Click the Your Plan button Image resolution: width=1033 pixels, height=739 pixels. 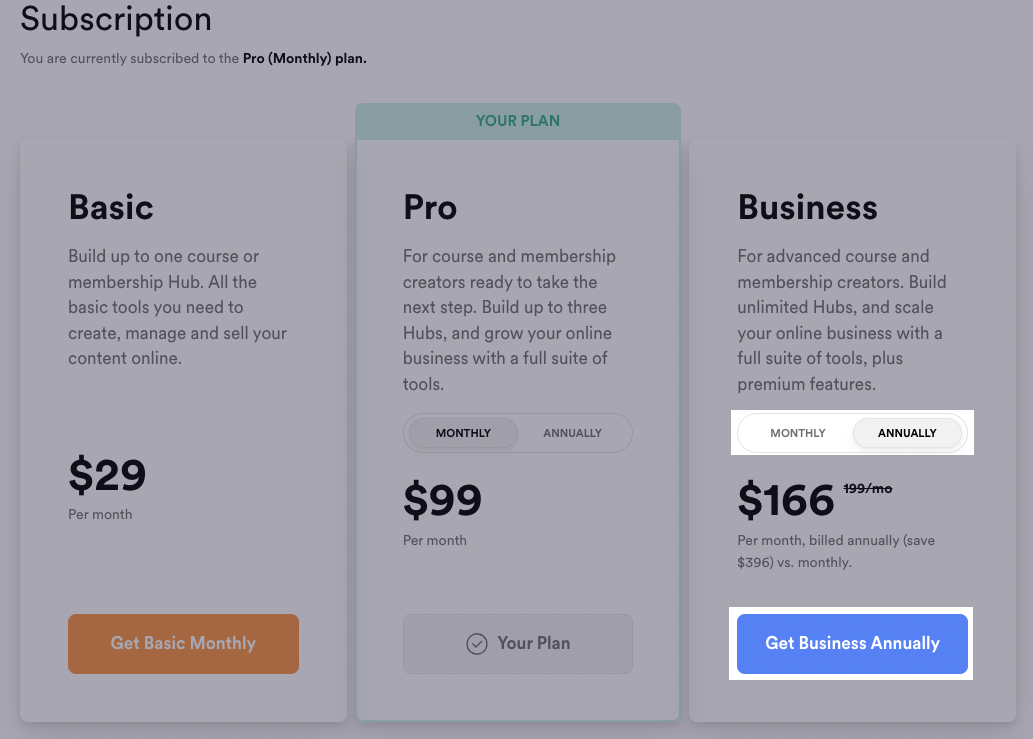pyautogui.click(x=518, y=643)
